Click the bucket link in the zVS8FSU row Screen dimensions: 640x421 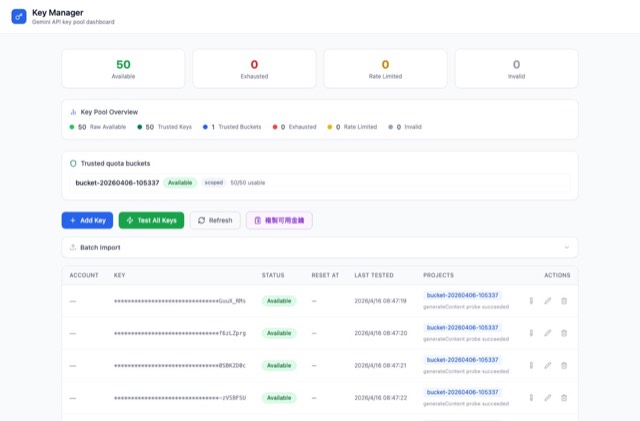tap(462, 392)
